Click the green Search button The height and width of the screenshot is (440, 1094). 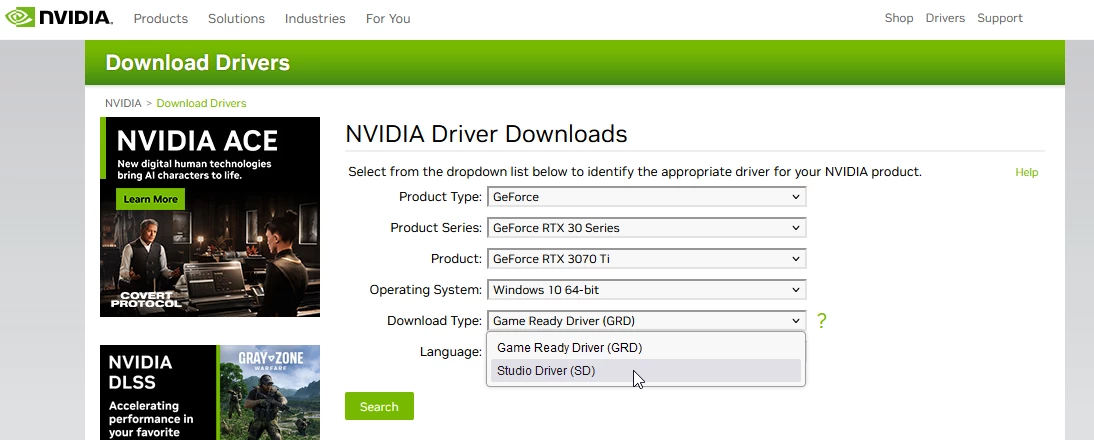(379, 407)
